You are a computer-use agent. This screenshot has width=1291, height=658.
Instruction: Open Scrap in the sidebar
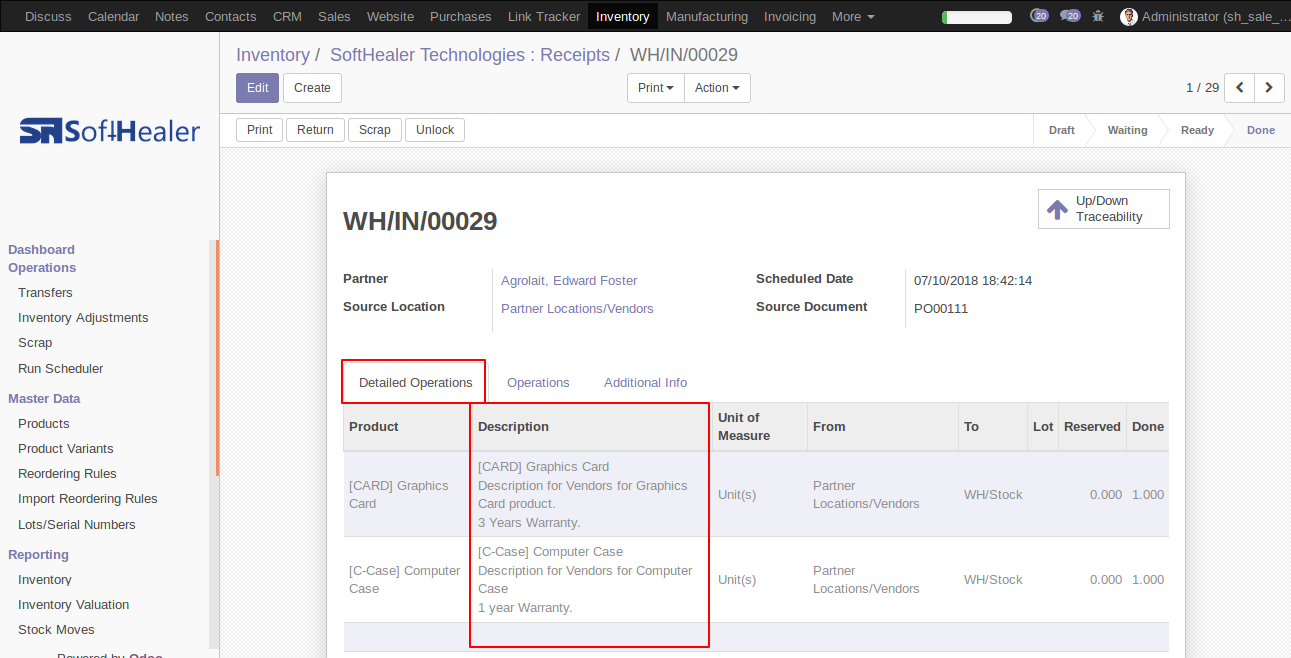tap(35, 343)
